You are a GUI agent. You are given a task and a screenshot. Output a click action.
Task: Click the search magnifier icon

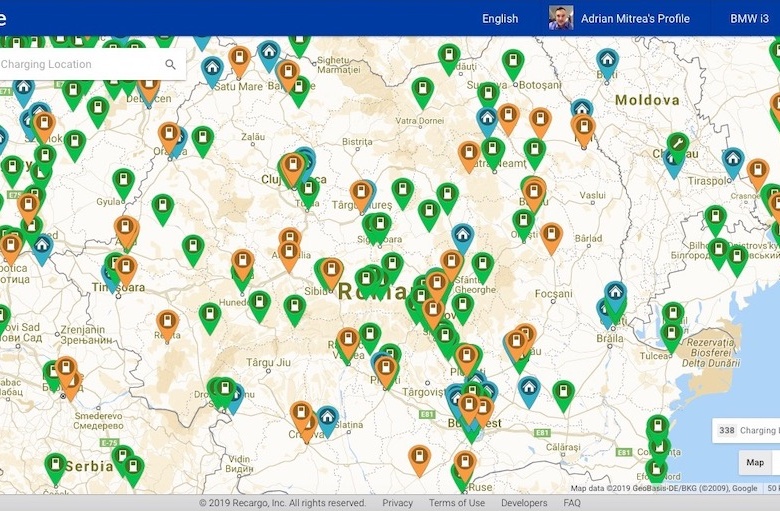[170, 65]
